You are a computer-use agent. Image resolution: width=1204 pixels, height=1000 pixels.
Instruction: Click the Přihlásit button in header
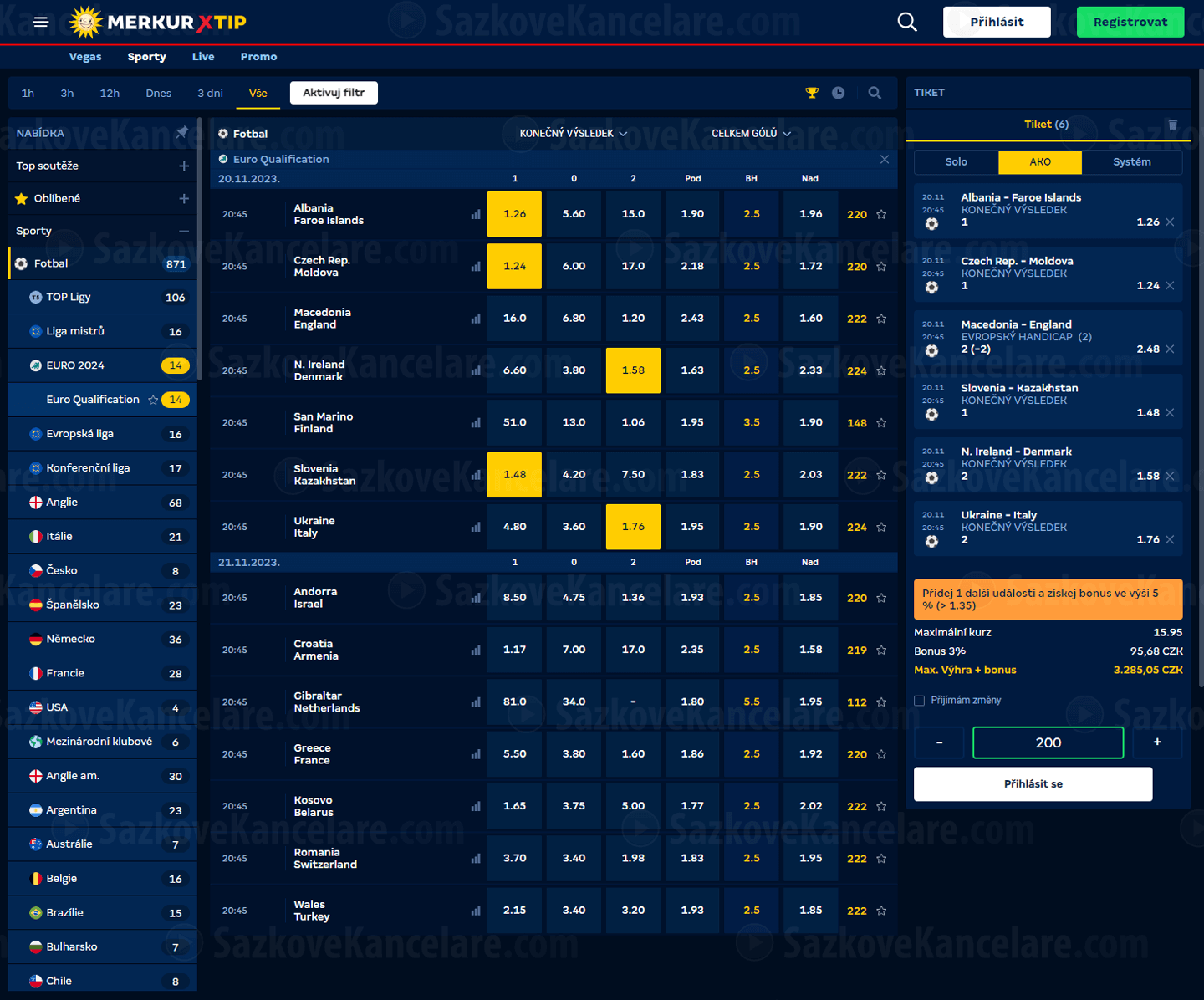[x=997, y=22]
